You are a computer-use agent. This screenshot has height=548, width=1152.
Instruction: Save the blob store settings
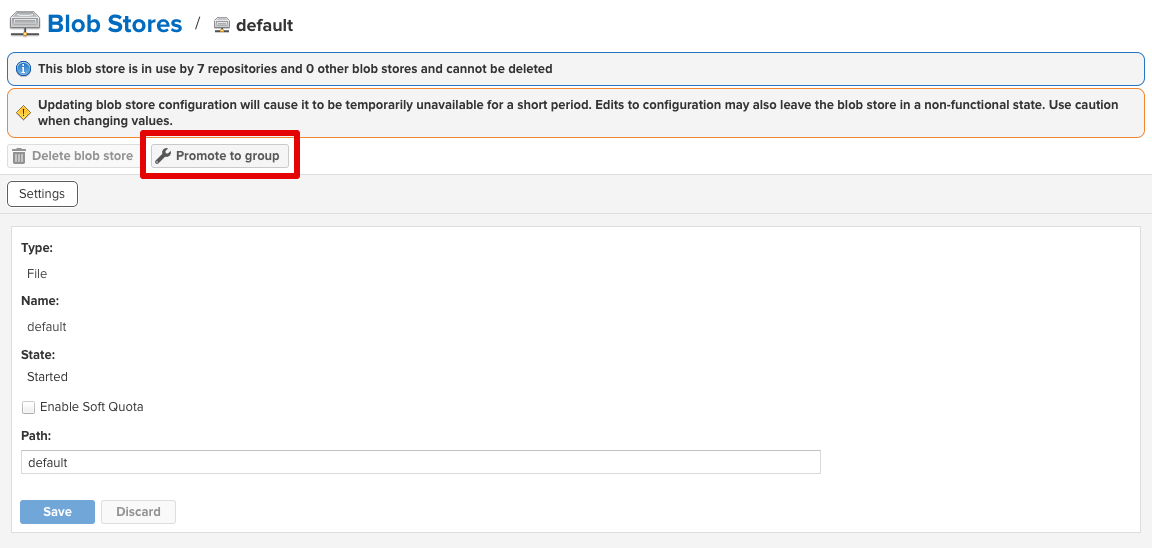(57, 512)
